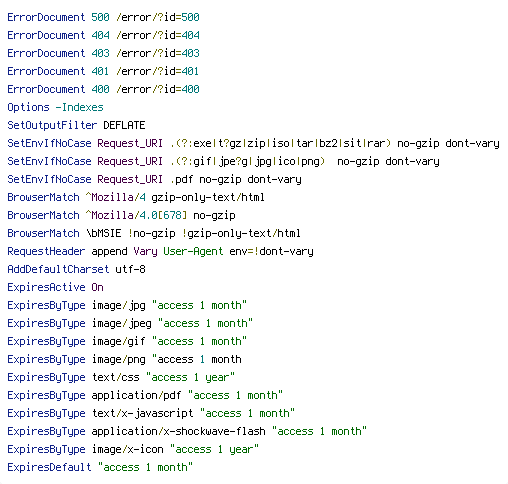508x484 pixels.
Task: Click the \bMSIE browser match pattern
Action: (x=104, y=233)
